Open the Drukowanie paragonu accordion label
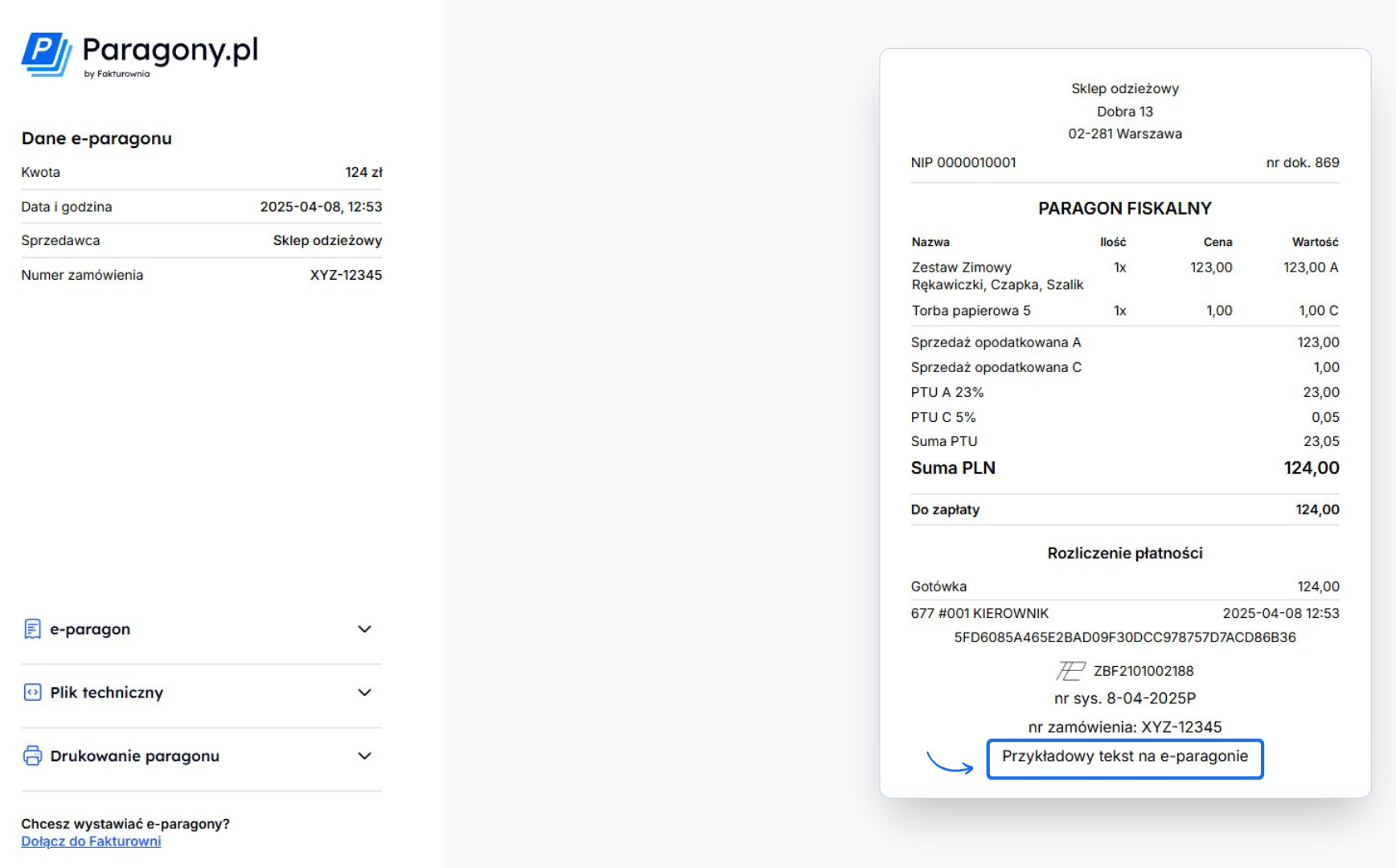The width and height of the screenshot is (1396, 868). click(134, 756)
